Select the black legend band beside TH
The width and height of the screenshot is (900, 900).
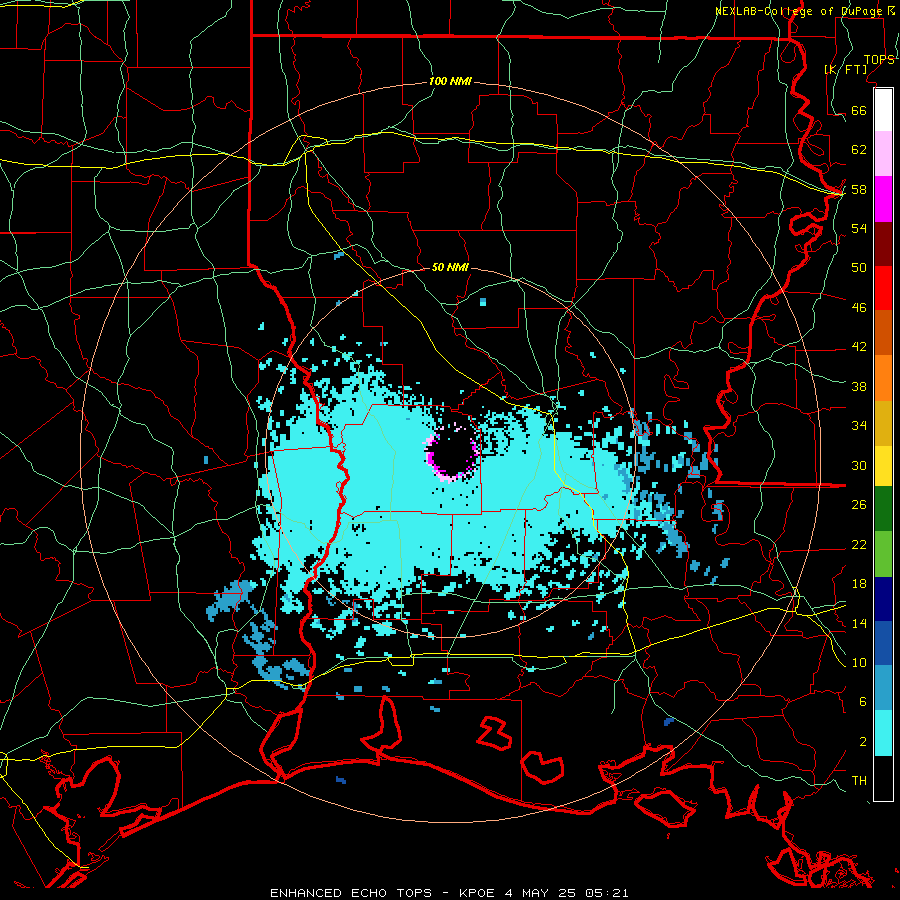coord(883,778)
